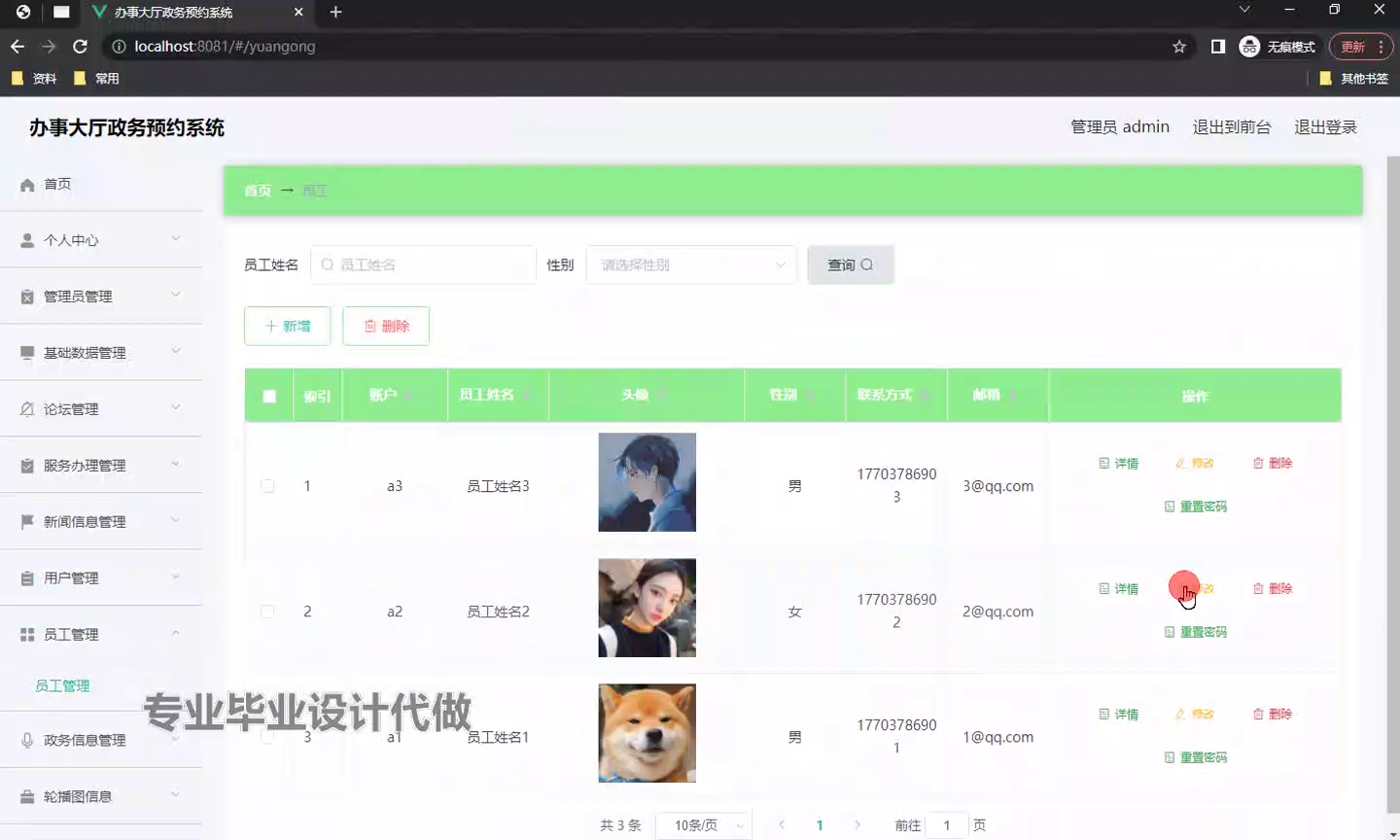
Task: Click the 查询 search button
Action: [x=851, y=264]
